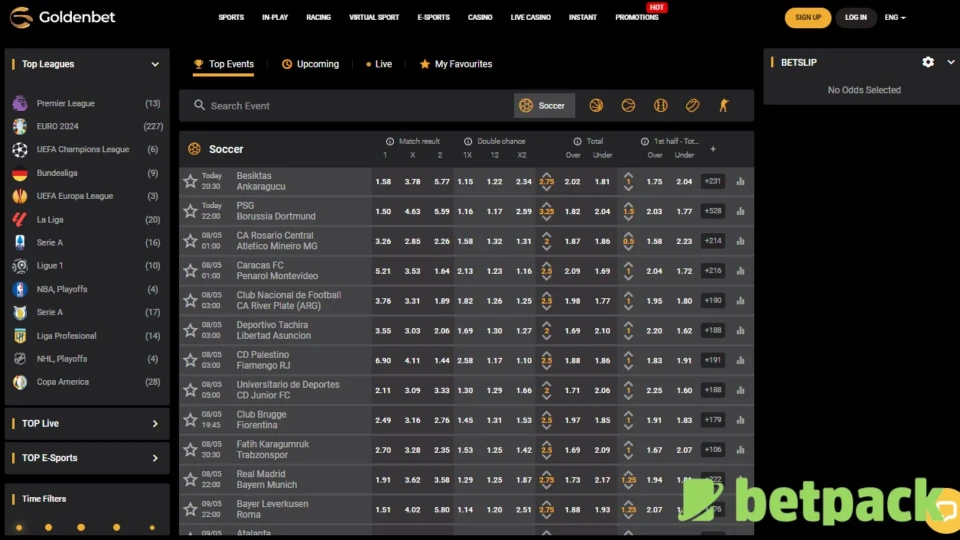Expand +528 more markets for PSG match

click(713, 211)
